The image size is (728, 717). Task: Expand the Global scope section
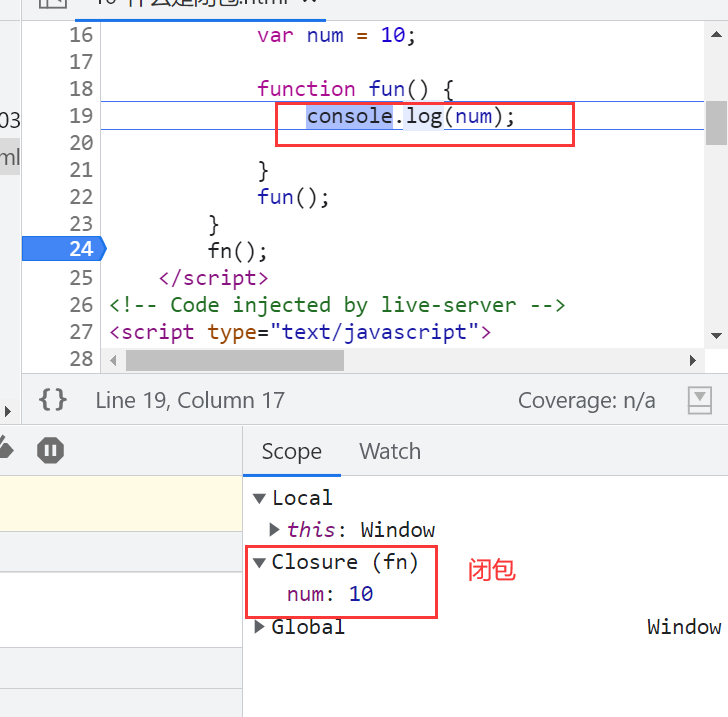click(x=260, y=627)
